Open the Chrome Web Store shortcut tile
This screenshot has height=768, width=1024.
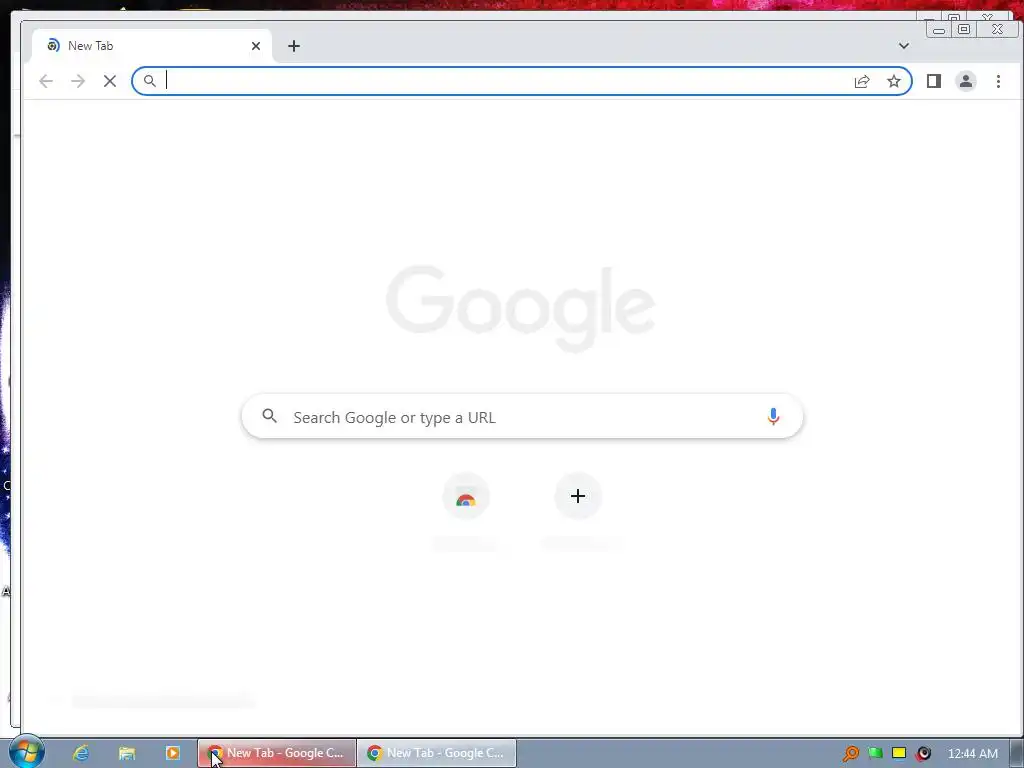click(x=466, y=497)
